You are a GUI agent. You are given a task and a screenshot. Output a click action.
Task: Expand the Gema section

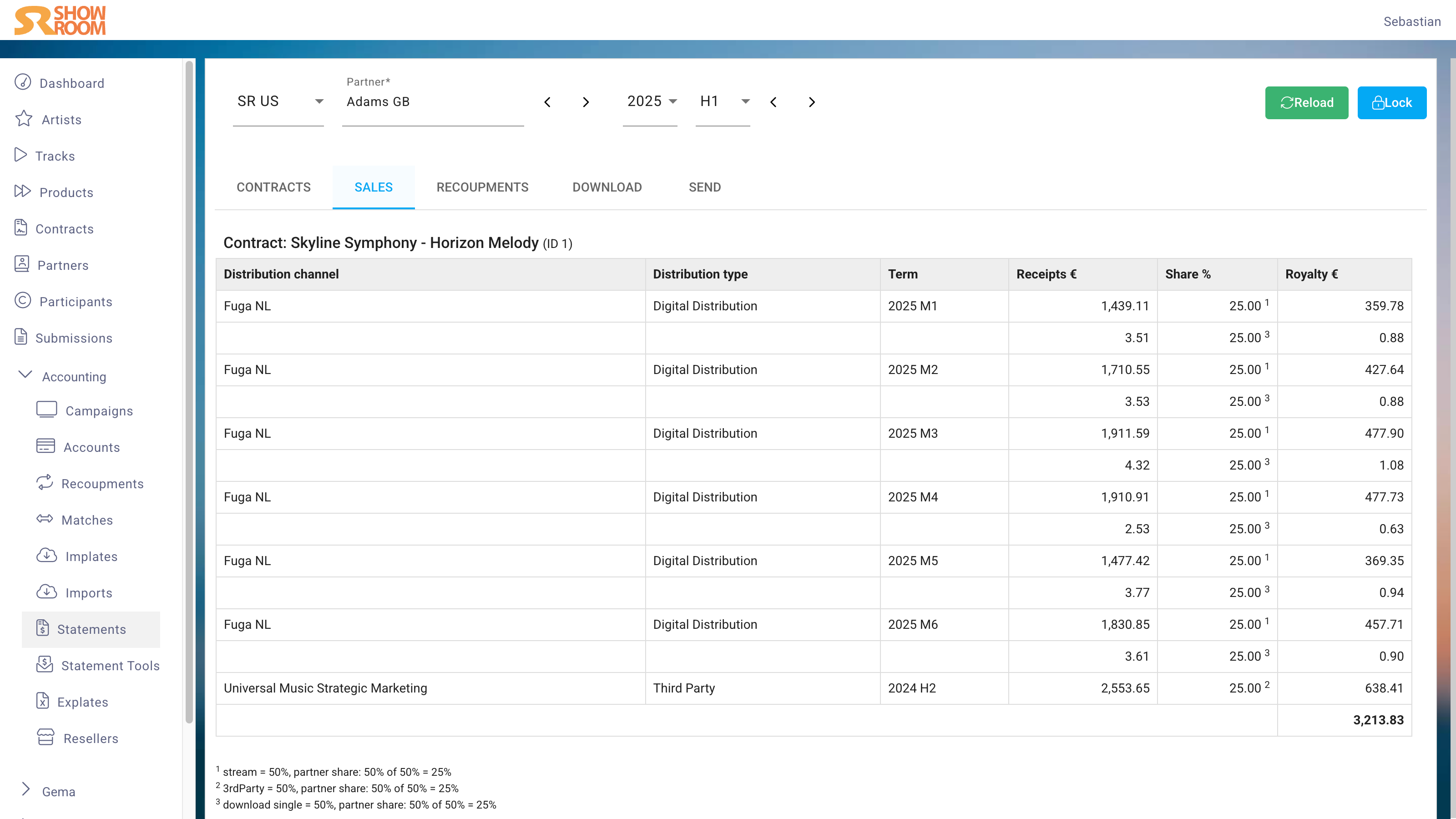tap(25, 789)
